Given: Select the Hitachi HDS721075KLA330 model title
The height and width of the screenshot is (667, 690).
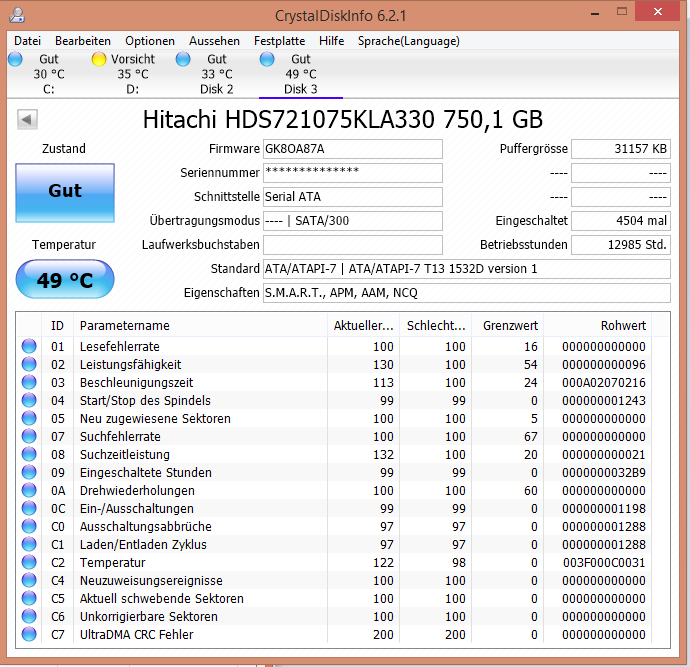Looking at the screenshot, I should (x=343, y=120).
